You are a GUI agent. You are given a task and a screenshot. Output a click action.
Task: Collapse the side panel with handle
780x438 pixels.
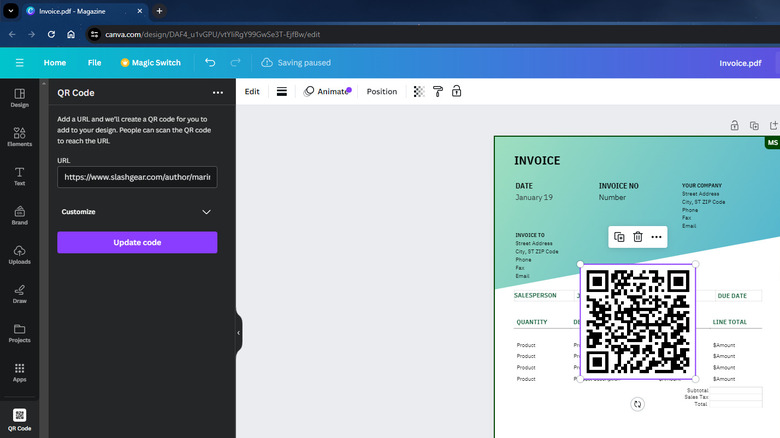click(x=238, y=333)
